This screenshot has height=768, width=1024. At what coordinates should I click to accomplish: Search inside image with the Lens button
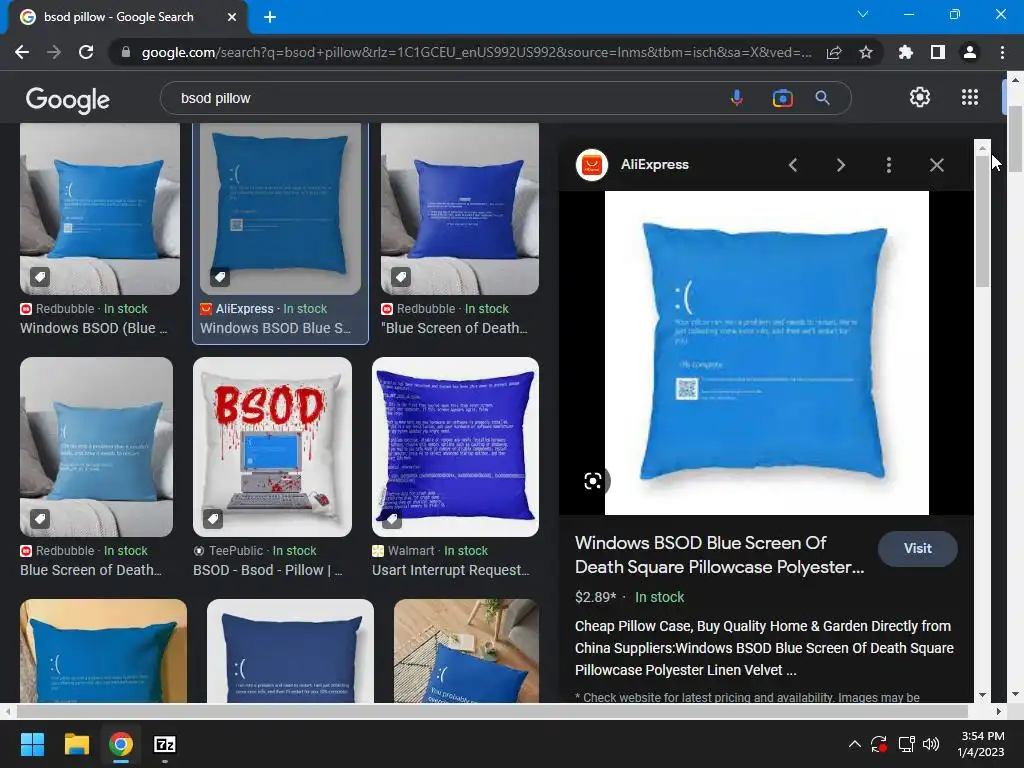coord(593,481)
